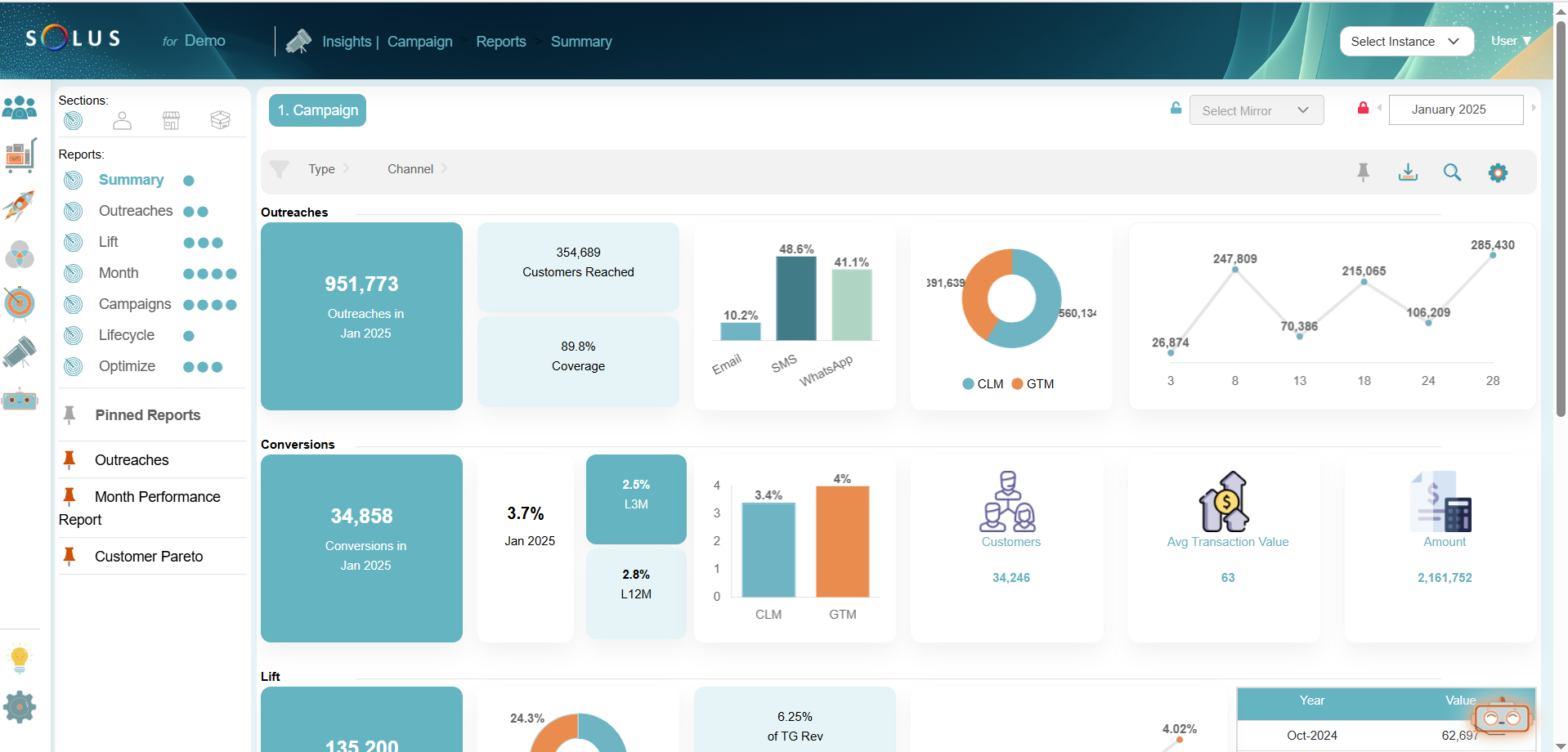This screenshot has width=1568, height=752.
Task: Open the Select Mirror dropdown
Action: 1257,110
